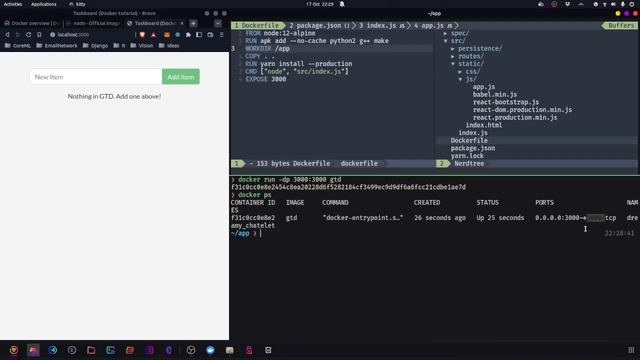Select the package.json buffer tab

[320, 25]
